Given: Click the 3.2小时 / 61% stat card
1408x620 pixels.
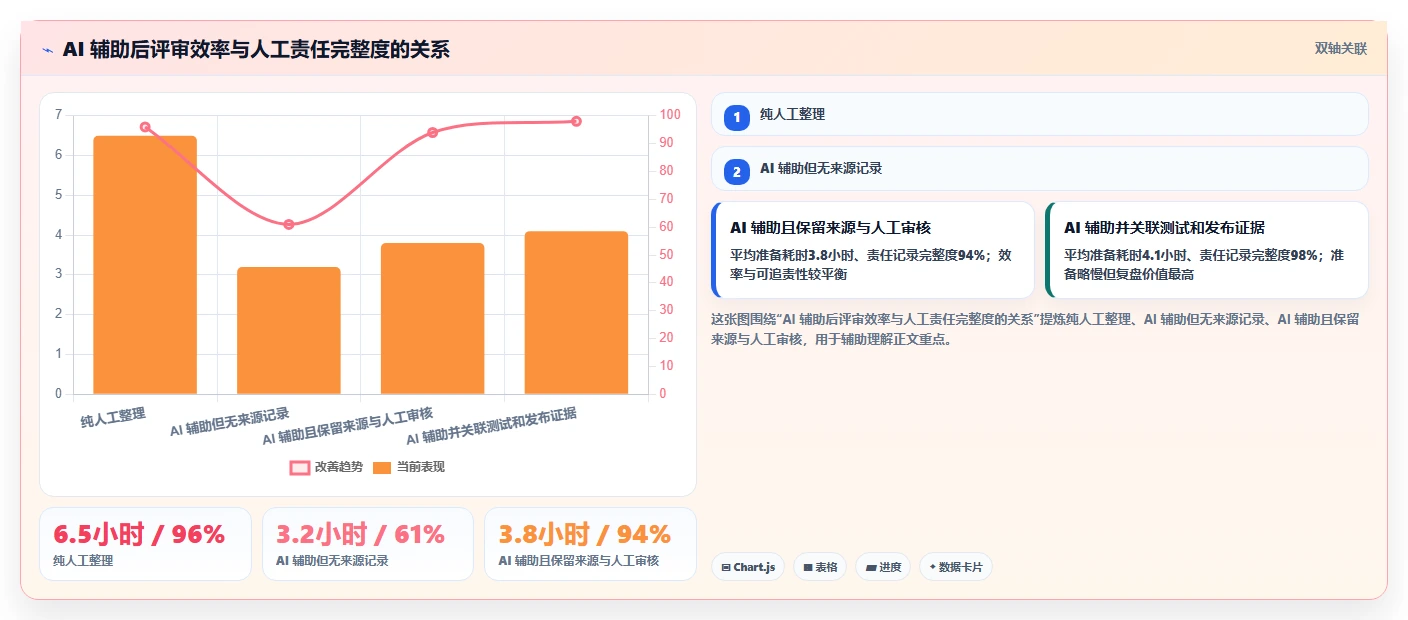Looking at the screenshot, I should point(367,544).
